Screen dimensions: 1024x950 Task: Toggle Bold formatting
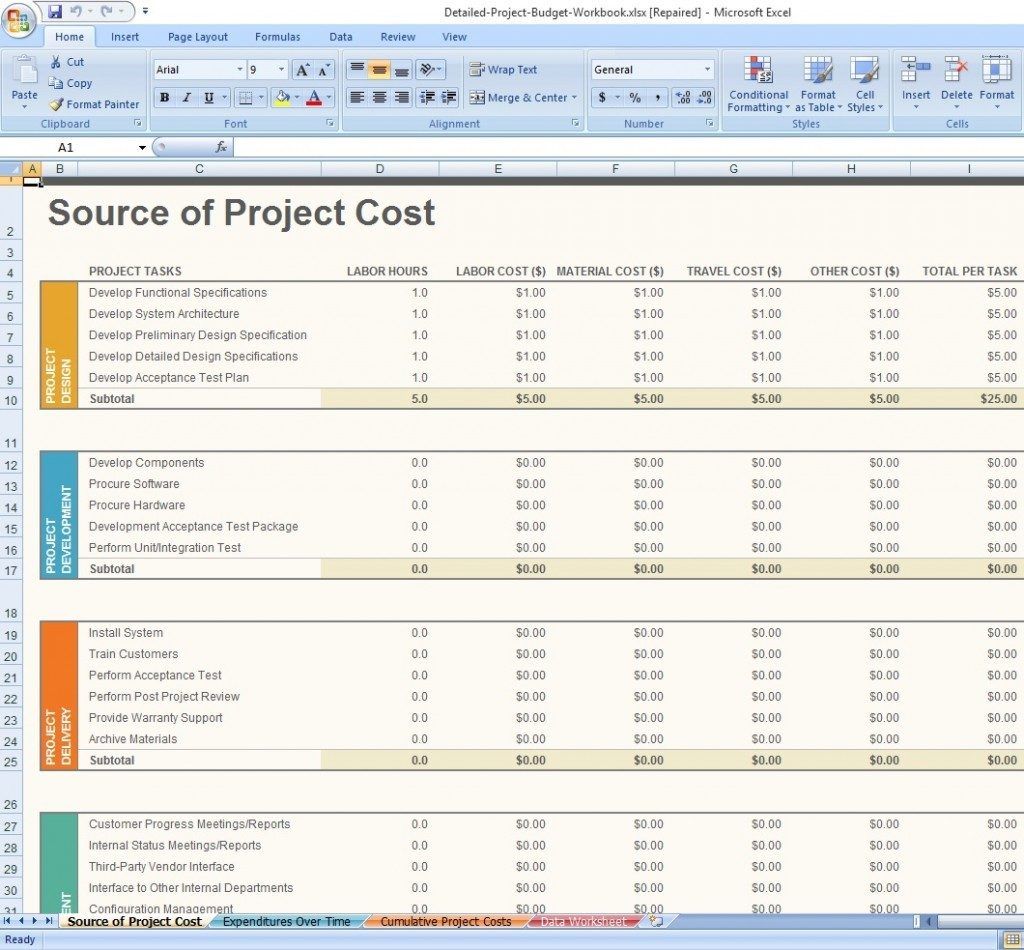164,98
